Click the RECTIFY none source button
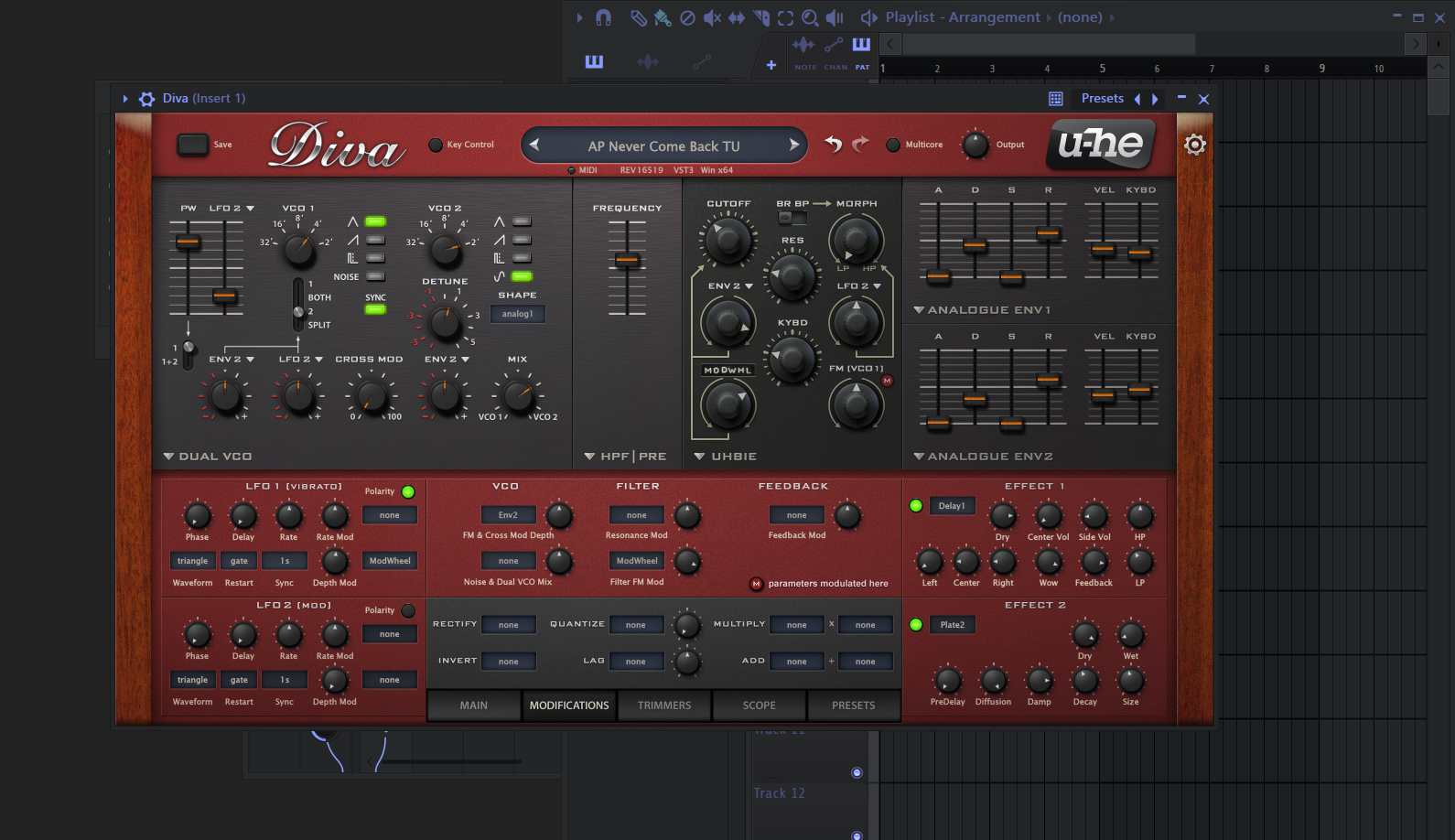 [509, 625]
